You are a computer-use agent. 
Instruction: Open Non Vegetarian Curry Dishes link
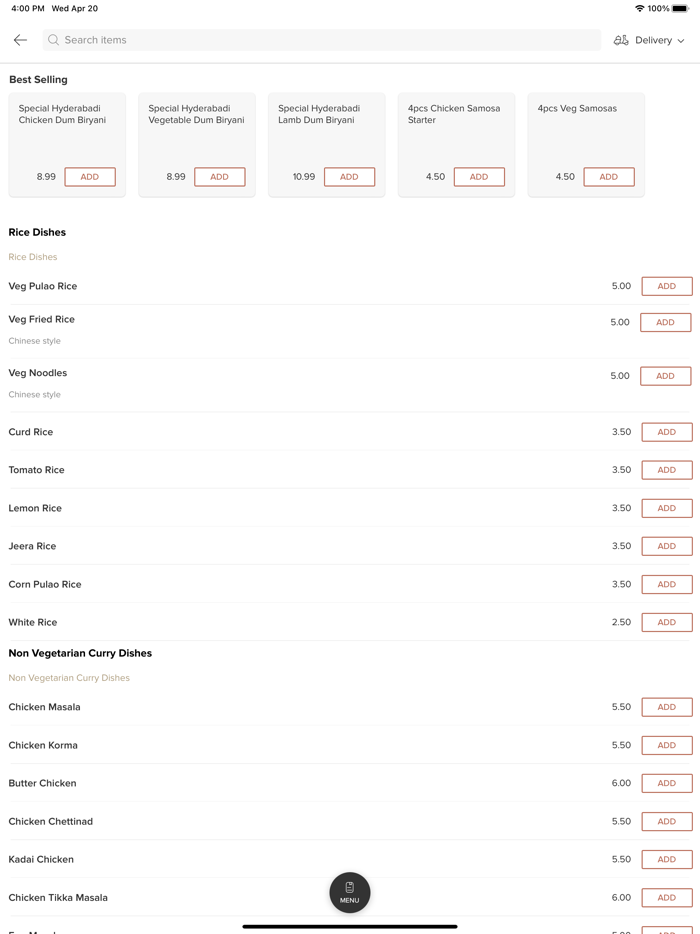click(69, 678)
